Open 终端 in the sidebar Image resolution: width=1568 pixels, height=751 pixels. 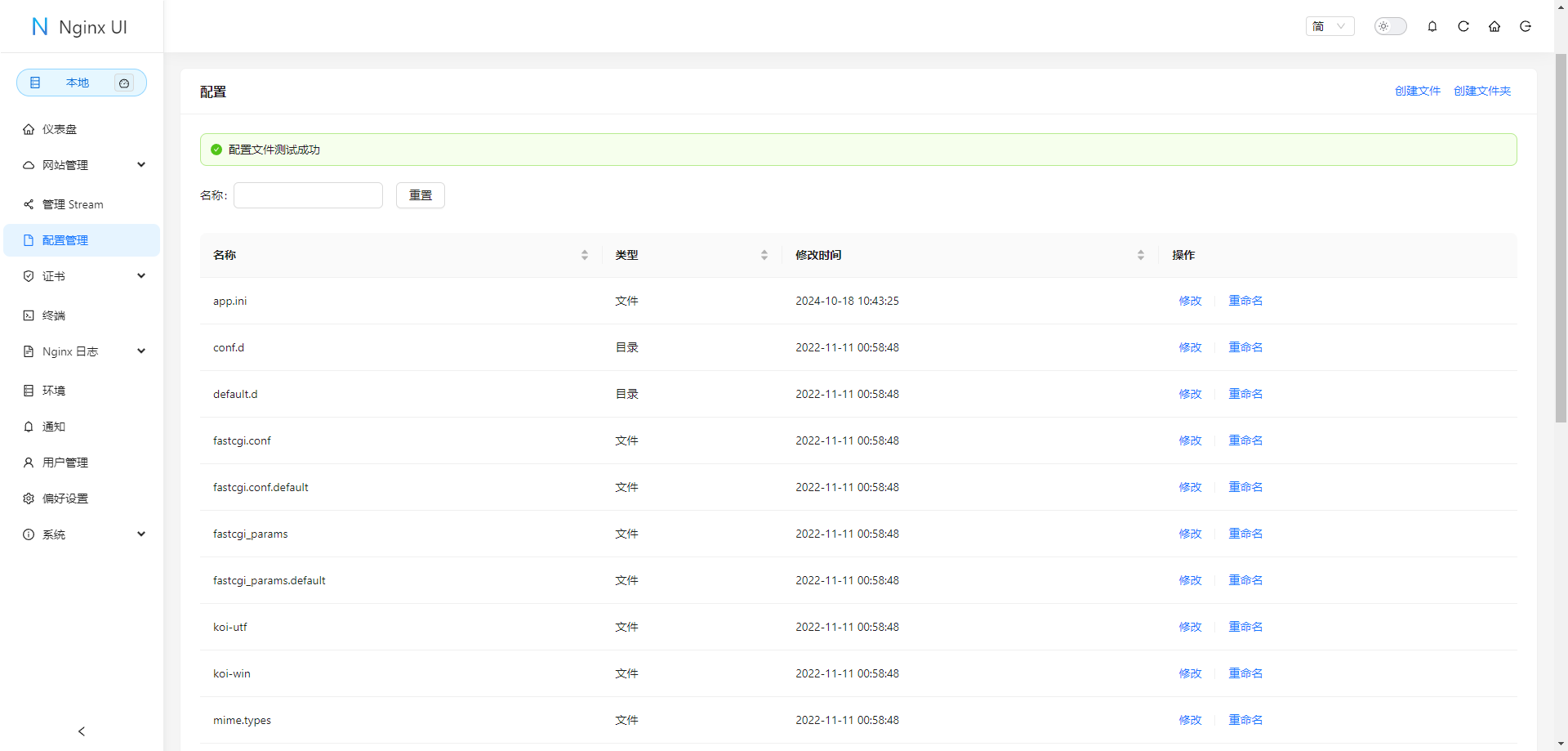[54, 315]
